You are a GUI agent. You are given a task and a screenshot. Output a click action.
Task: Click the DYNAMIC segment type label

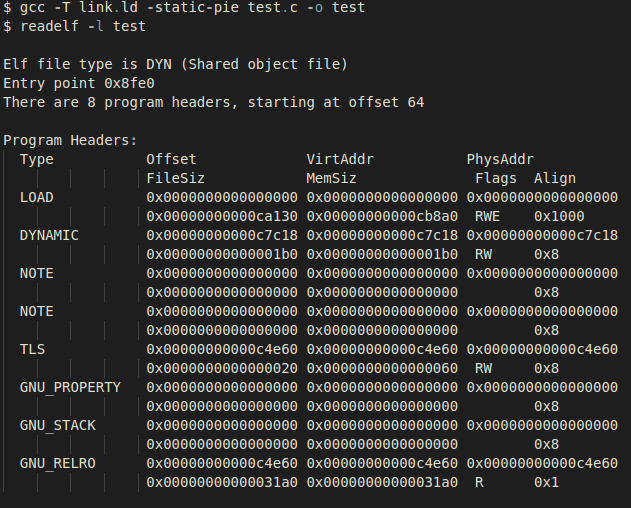coord(49,235)
